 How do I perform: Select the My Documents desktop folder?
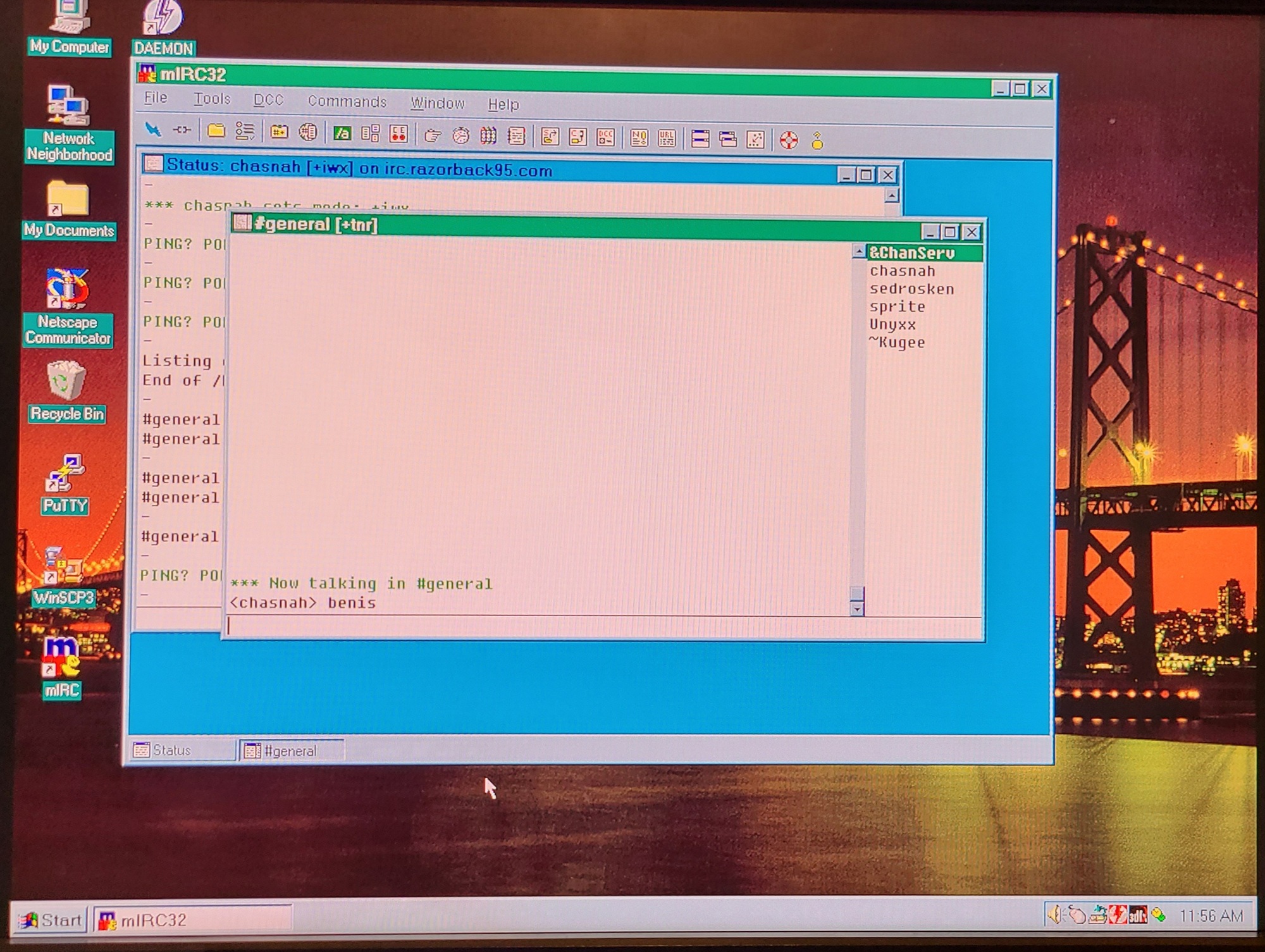[x=68, y=211]
